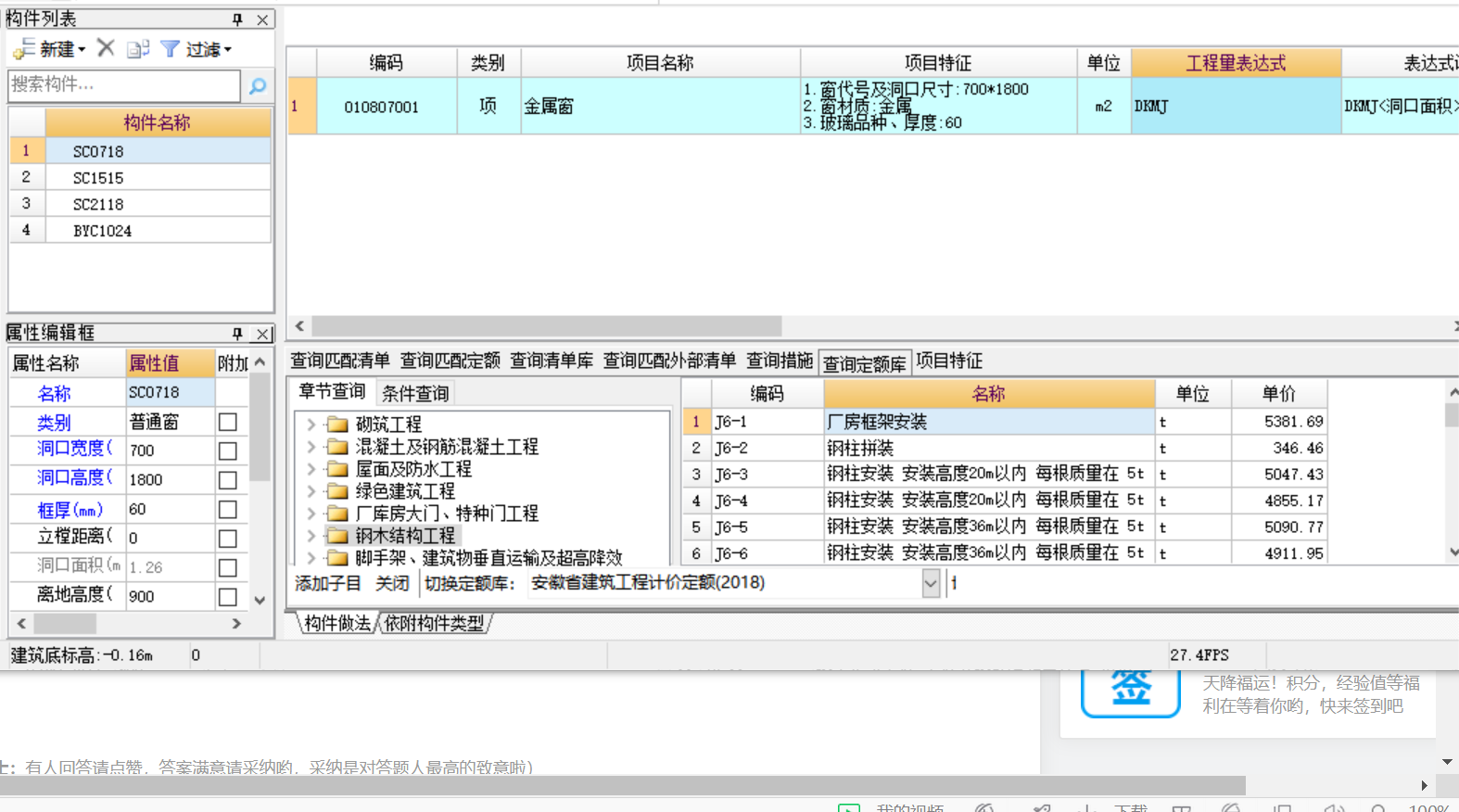1459x812 pixels.
Task: Switch to the 查询措施 tab
Action: (x=780, y=361)
